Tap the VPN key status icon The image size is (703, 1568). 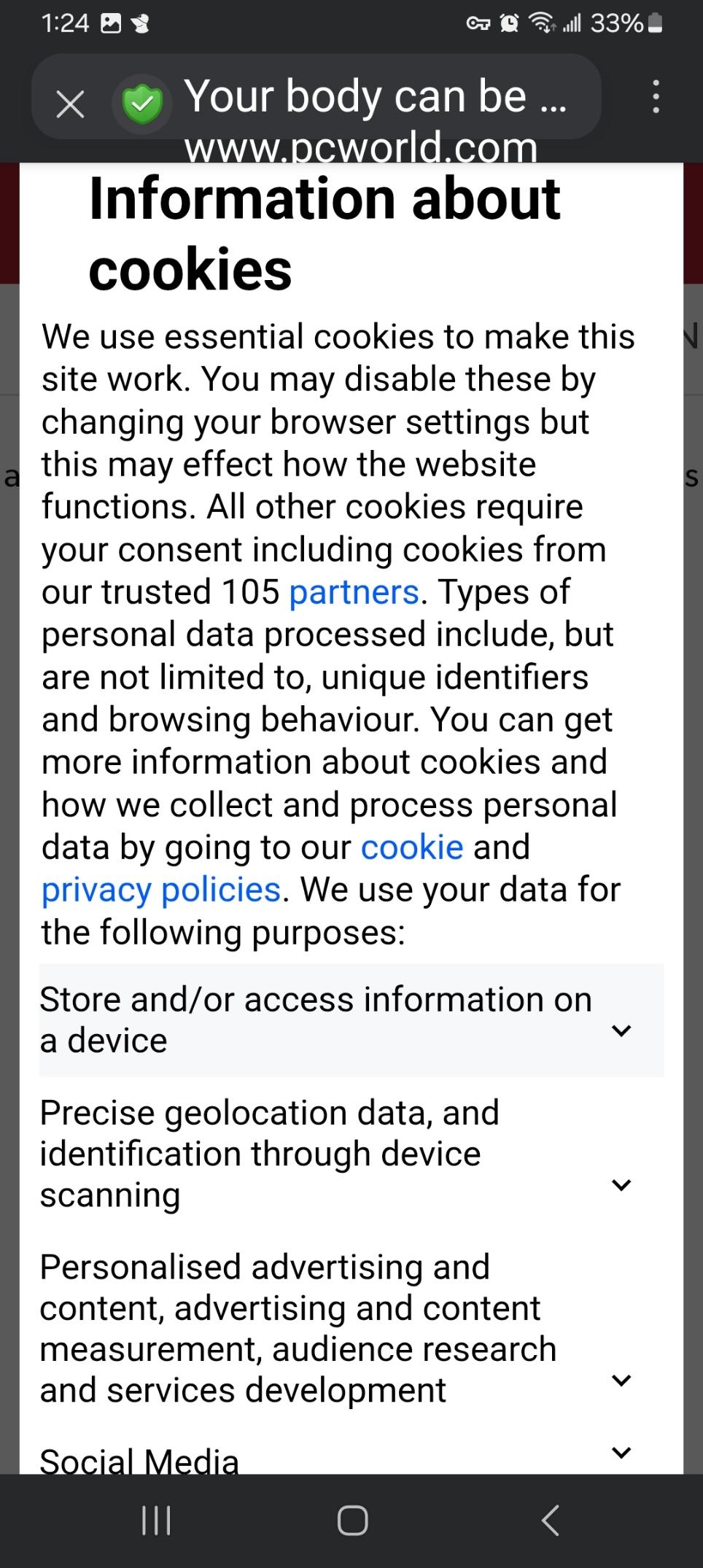478,25
